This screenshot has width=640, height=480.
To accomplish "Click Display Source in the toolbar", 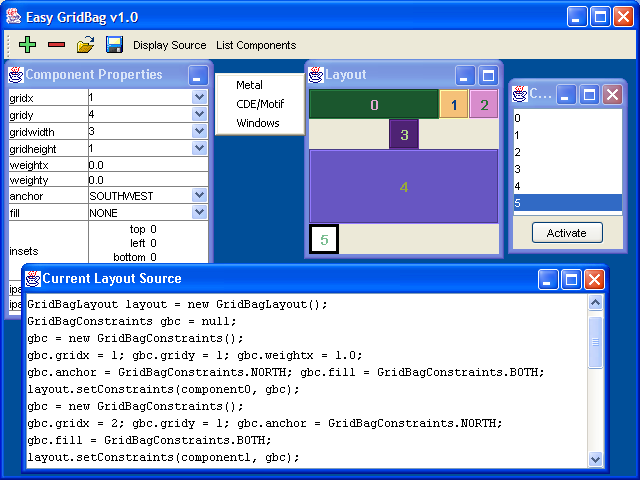I will 169,45.
